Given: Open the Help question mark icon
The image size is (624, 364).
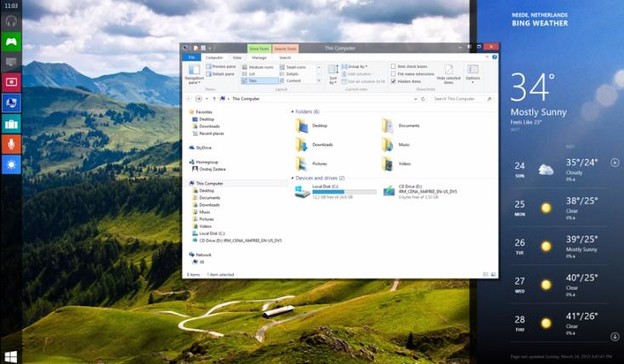Looking at the screenshot, I should [x=494, y=57].
